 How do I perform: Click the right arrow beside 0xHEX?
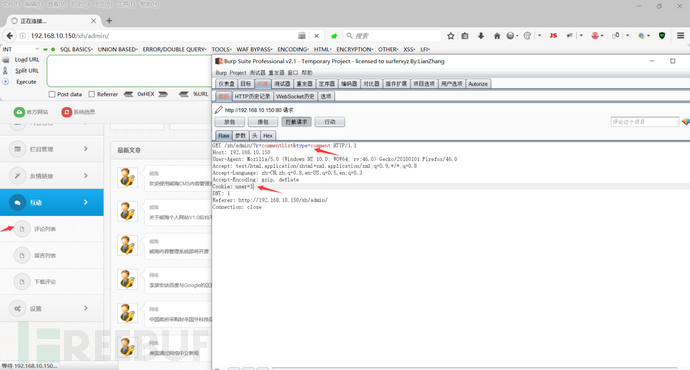point(163,94)
